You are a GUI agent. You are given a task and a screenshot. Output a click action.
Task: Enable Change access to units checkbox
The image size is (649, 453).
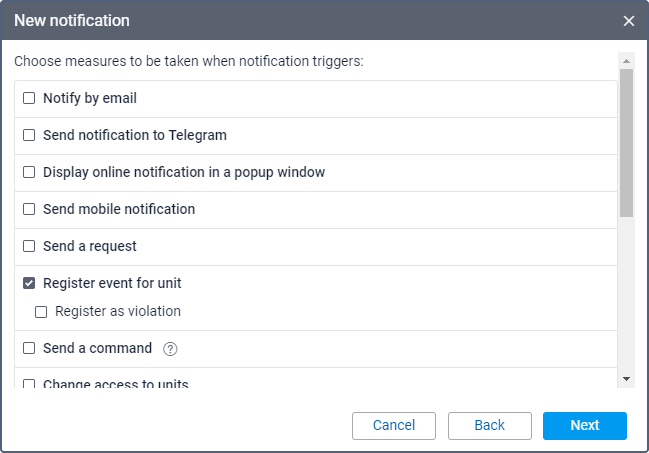tap(29, 384)
